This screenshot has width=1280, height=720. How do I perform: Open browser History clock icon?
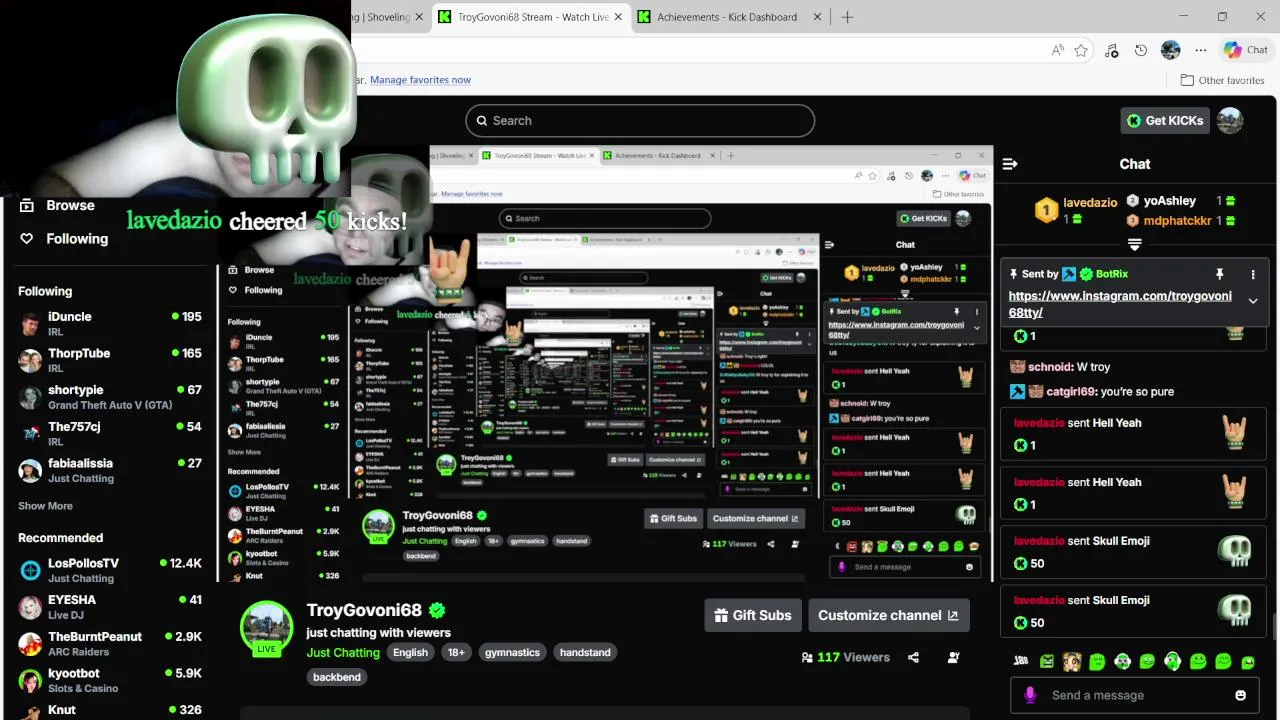1141,50
